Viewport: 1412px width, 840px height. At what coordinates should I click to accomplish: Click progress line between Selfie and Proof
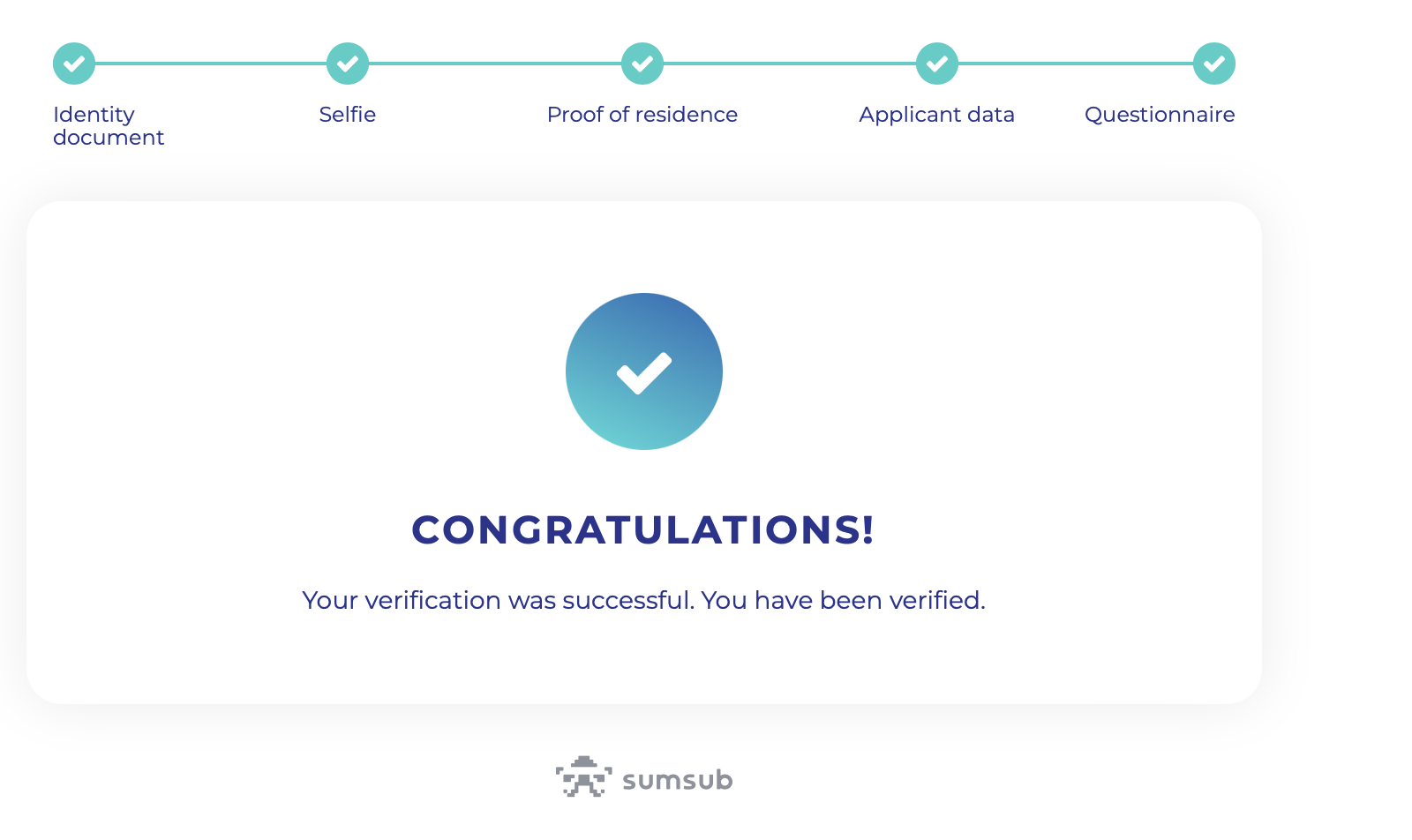click(495, 64)
